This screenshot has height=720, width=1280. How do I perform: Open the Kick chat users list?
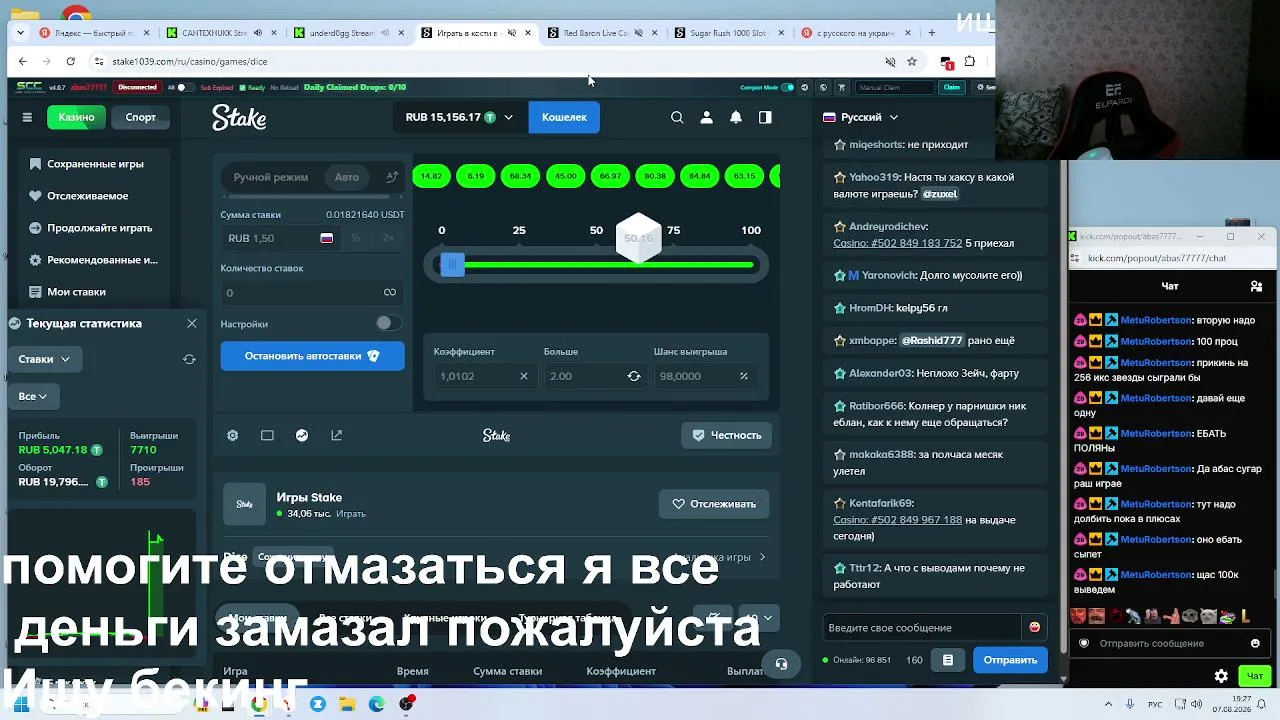[1256, 286]
